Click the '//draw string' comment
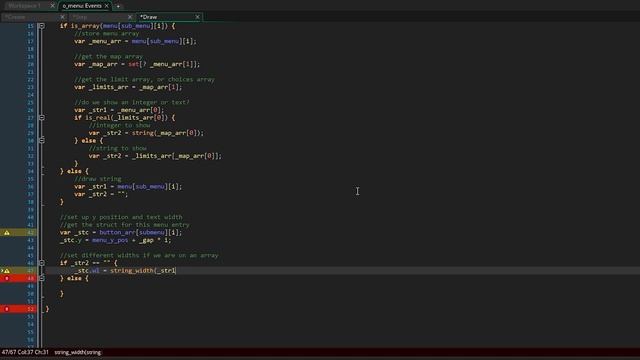The height and width of the screenshot is (360, 640). pyautogui.click(x=98, y=179)
